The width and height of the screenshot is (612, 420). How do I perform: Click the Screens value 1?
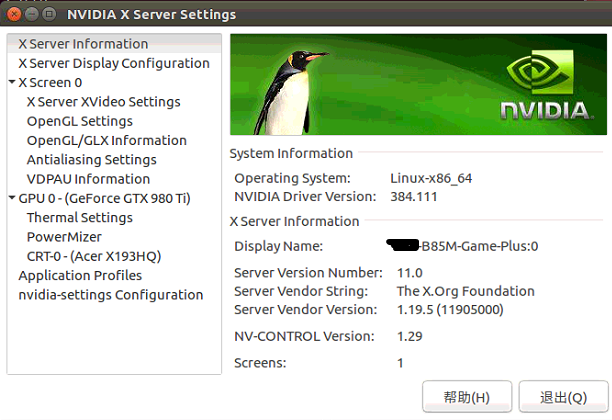(400, 363)
